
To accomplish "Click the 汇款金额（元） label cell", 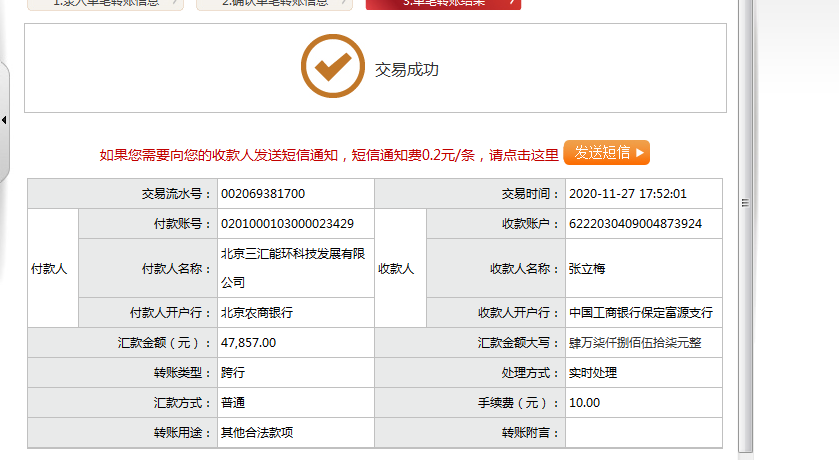I will (123, 343).
